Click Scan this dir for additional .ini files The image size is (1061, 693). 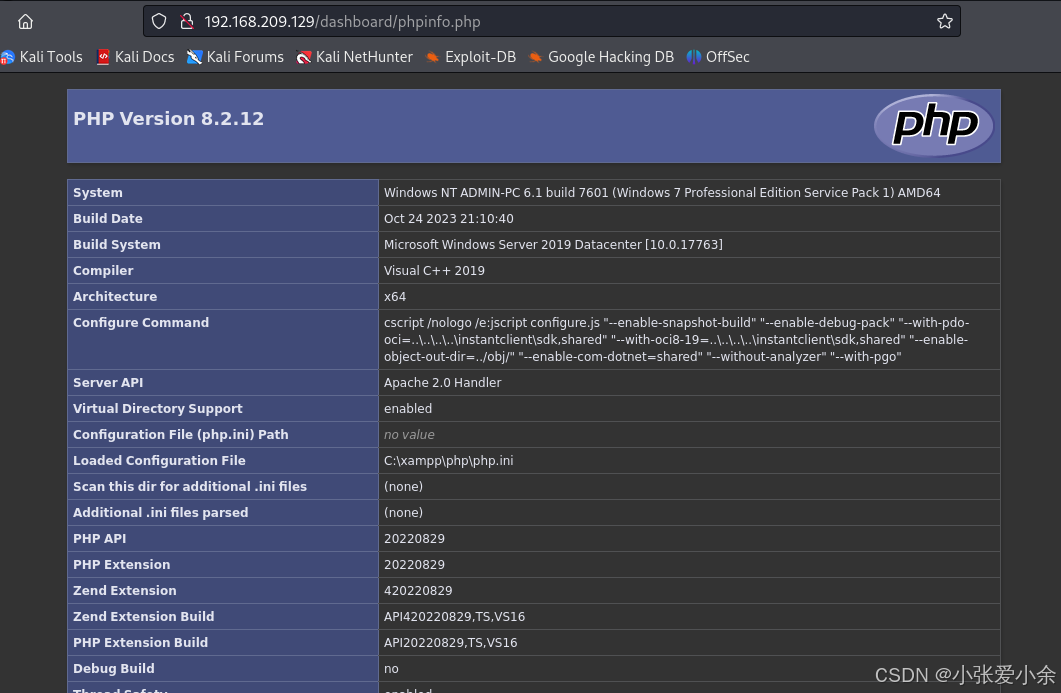click(189, 487)
